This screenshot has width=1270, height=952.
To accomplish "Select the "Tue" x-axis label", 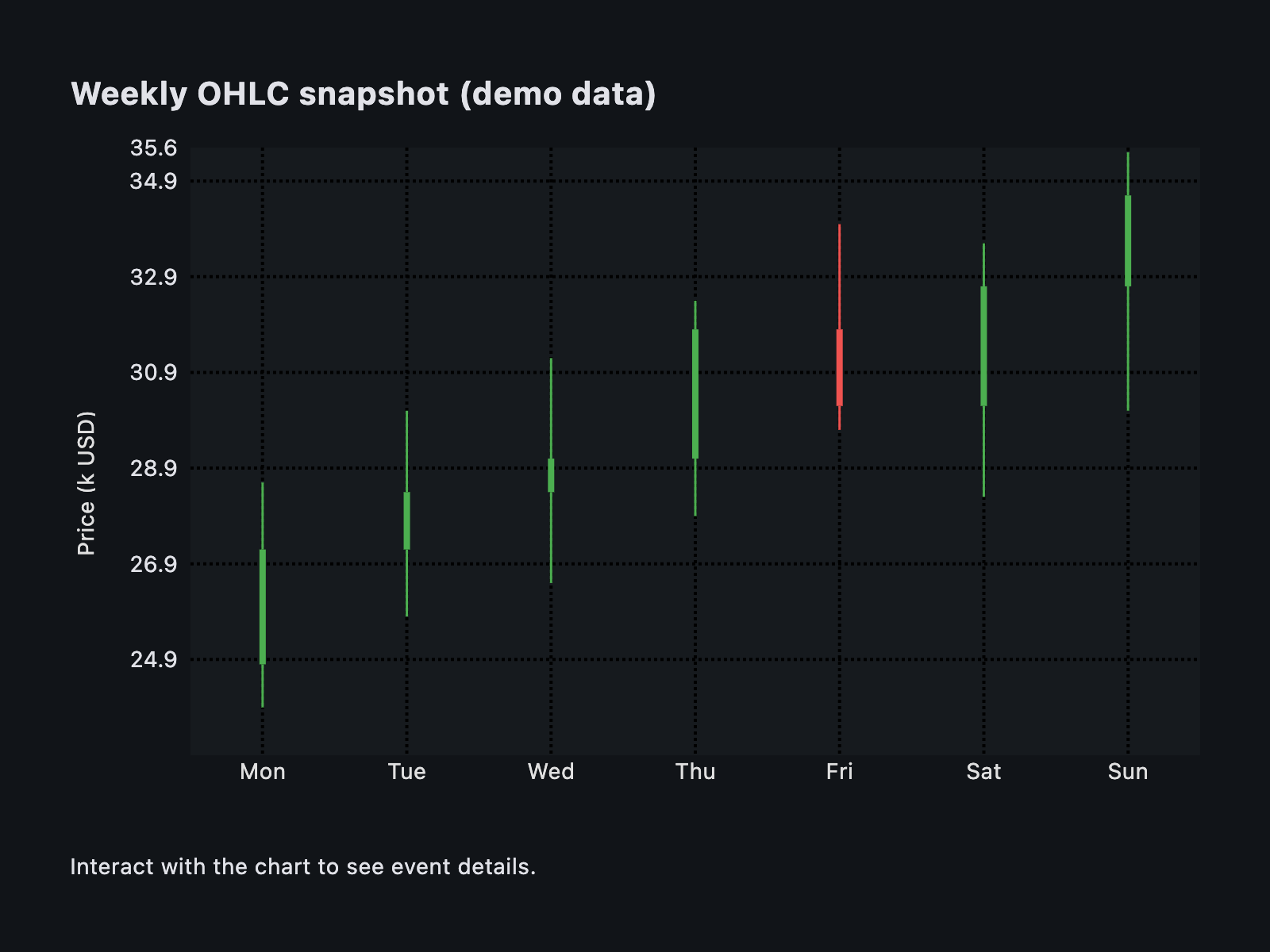I will (x=407, y=771).
